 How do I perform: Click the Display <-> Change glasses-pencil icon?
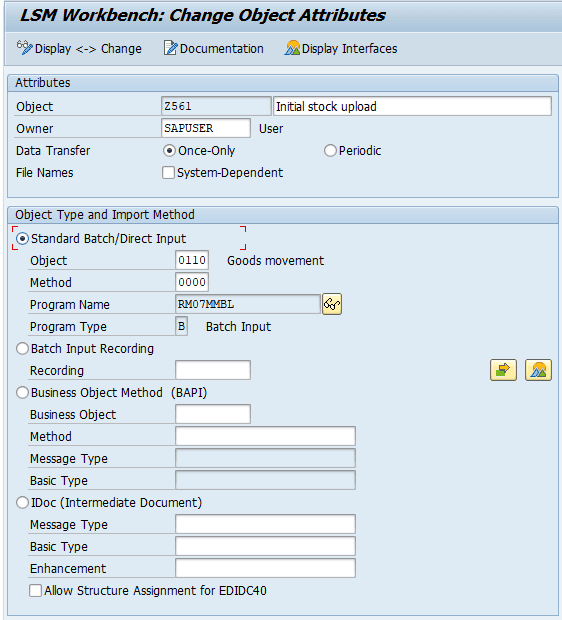pos(24,48)
